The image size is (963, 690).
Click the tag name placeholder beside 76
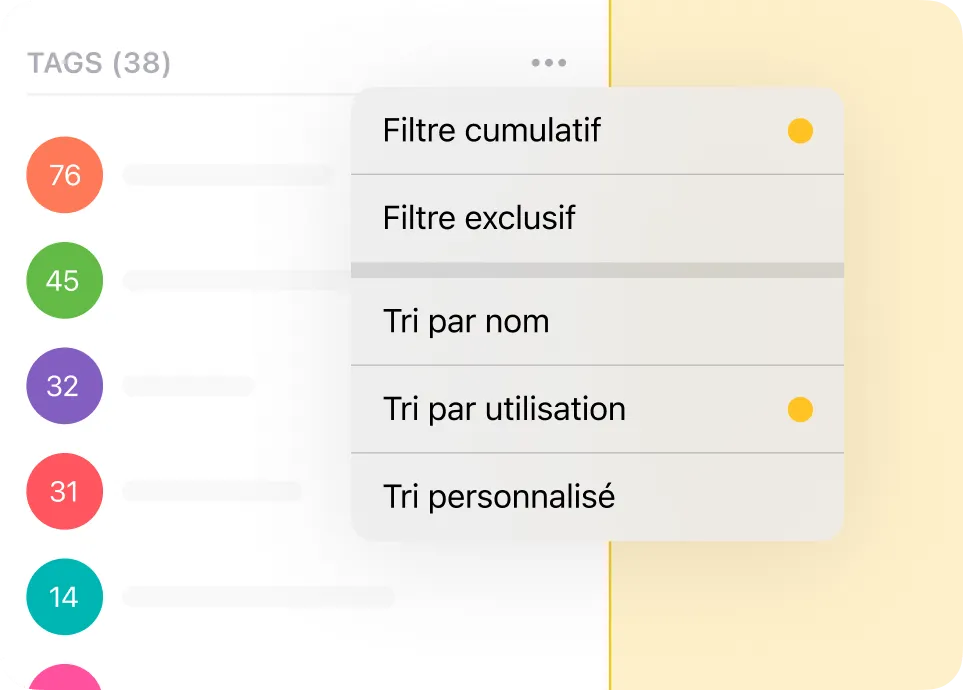pyautogui.click(x=228, y=175)
